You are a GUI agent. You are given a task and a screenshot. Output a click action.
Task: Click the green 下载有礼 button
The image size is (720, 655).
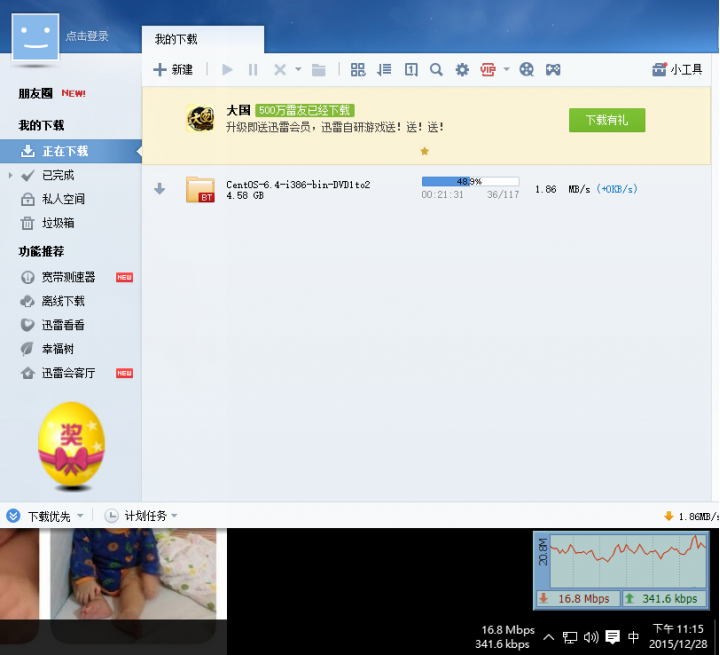point(607,120)
